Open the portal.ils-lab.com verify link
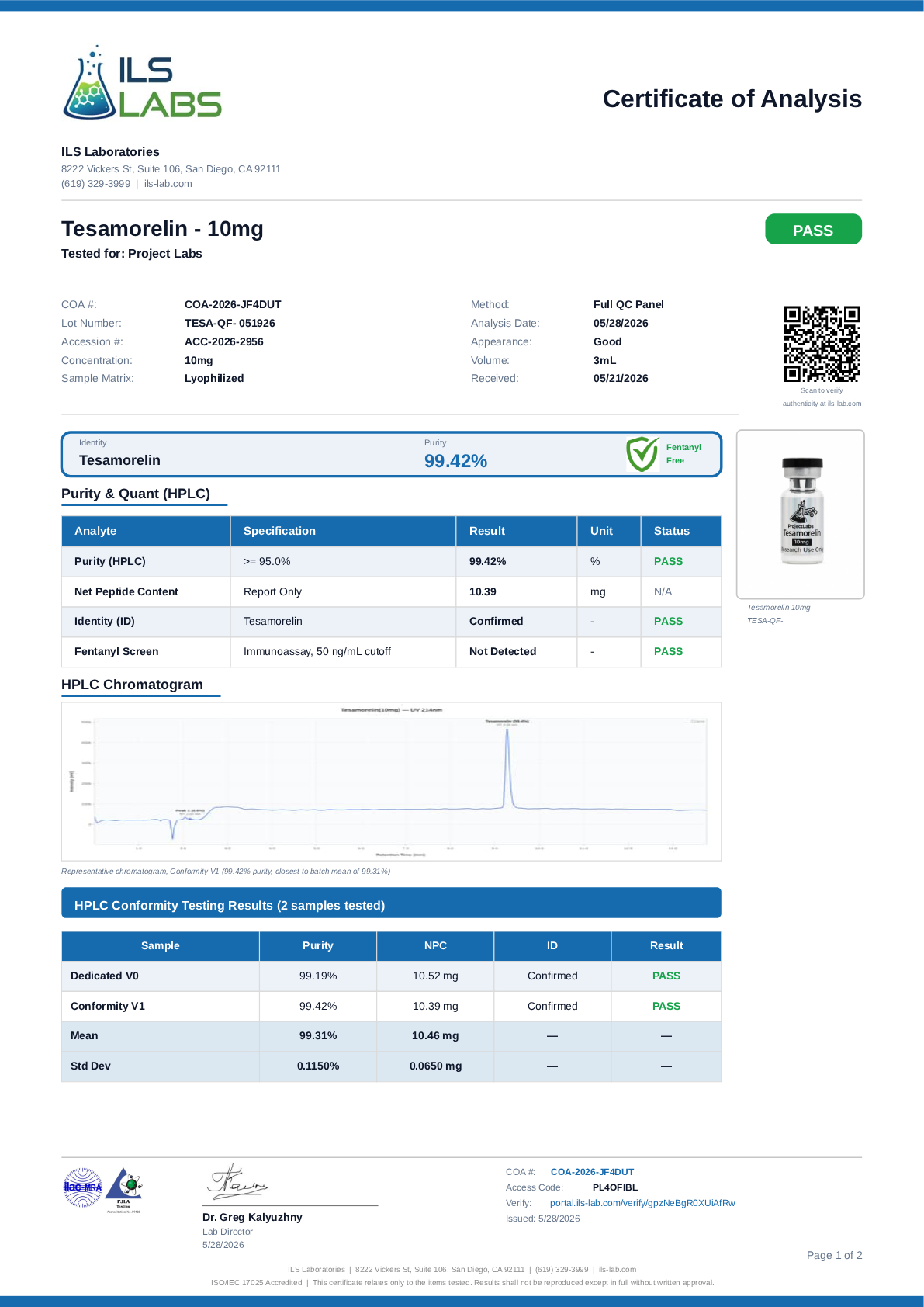This screenshot has width=924, height=1307. 642,1203
